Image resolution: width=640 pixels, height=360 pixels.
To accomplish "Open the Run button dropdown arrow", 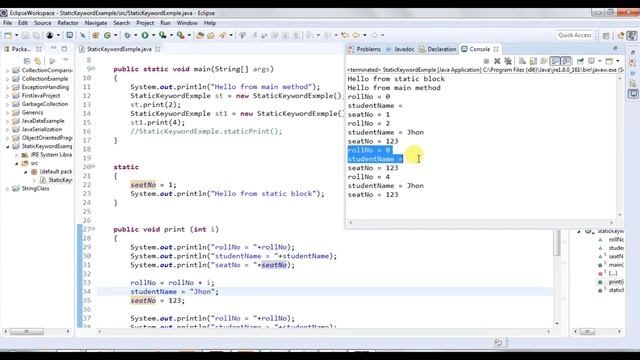I will click(x=153, y=35).
